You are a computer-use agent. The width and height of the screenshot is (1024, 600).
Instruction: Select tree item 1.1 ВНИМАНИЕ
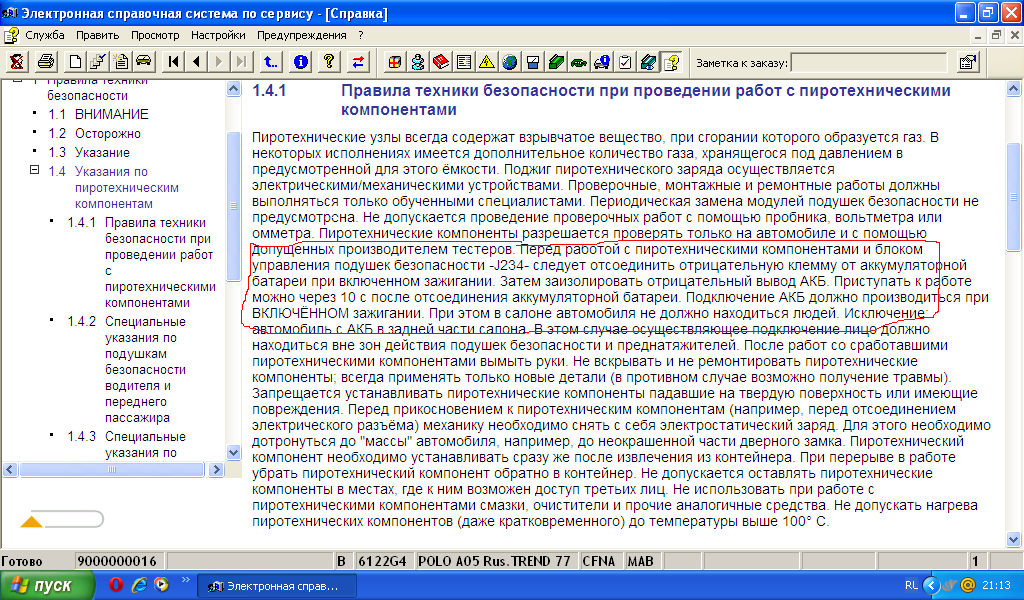tap(111, 114)
